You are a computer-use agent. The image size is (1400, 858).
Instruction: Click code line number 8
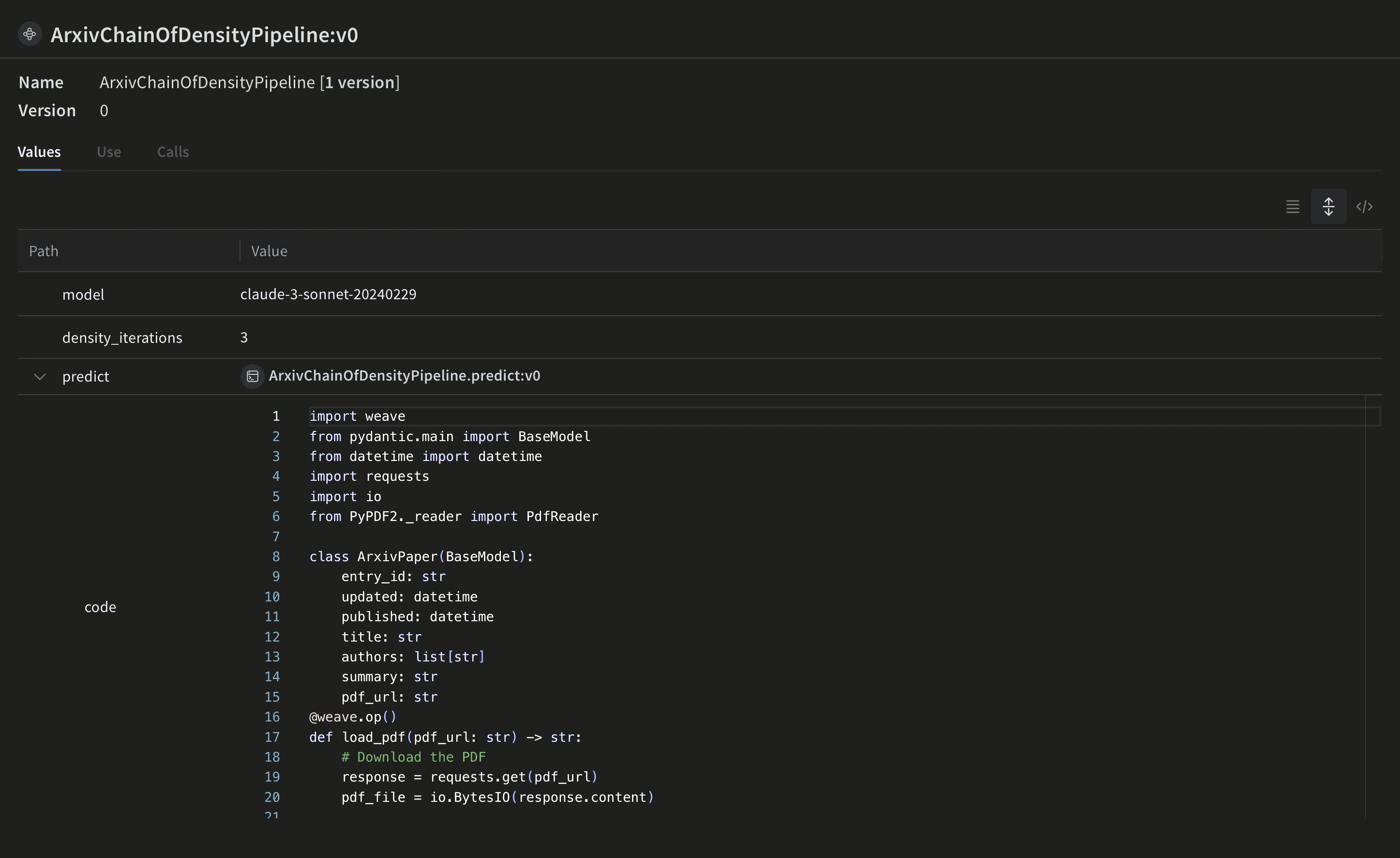tap(276, 557)
